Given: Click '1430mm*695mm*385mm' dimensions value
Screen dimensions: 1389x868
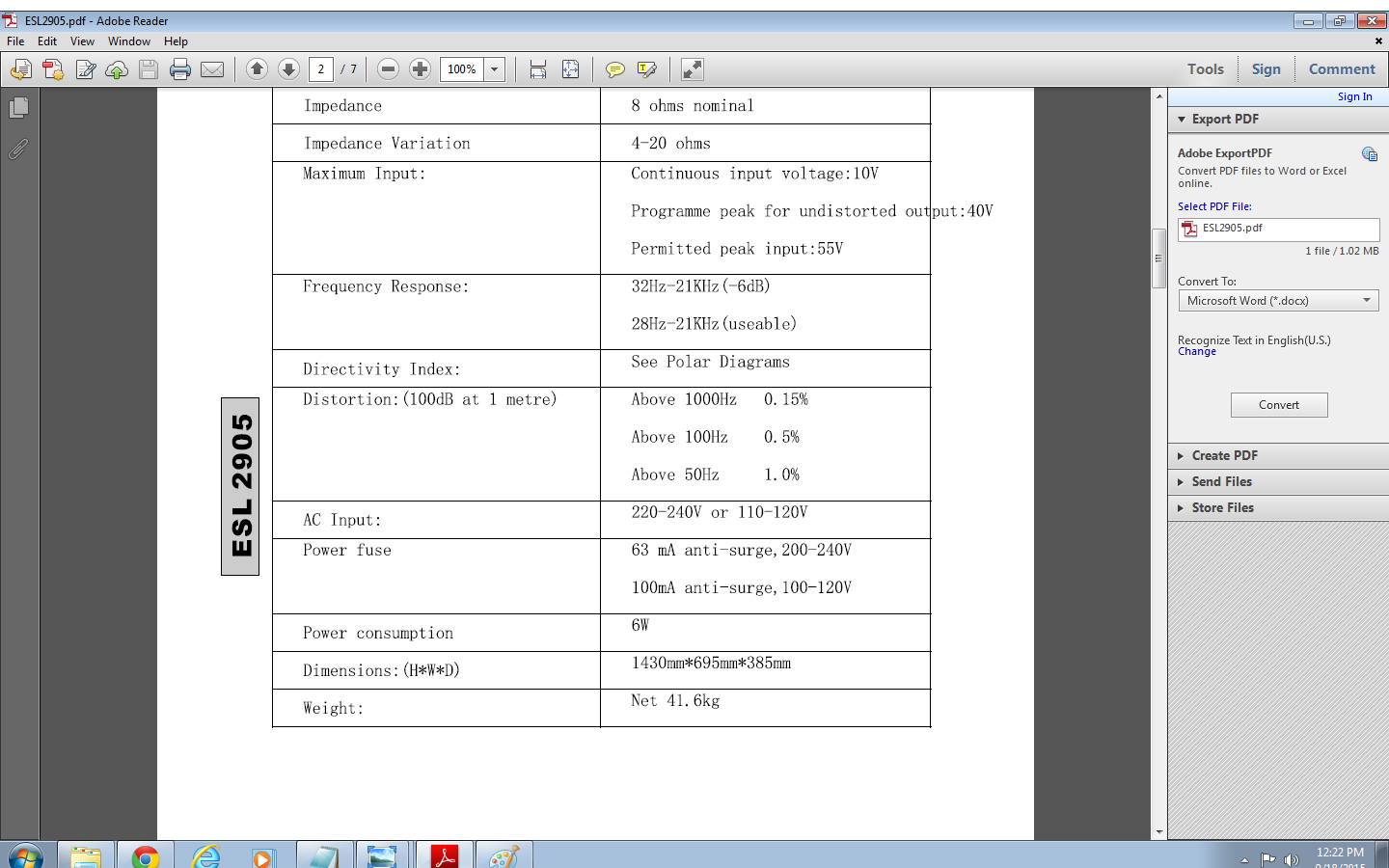Looking at the screenshot, I should (711, 664).
